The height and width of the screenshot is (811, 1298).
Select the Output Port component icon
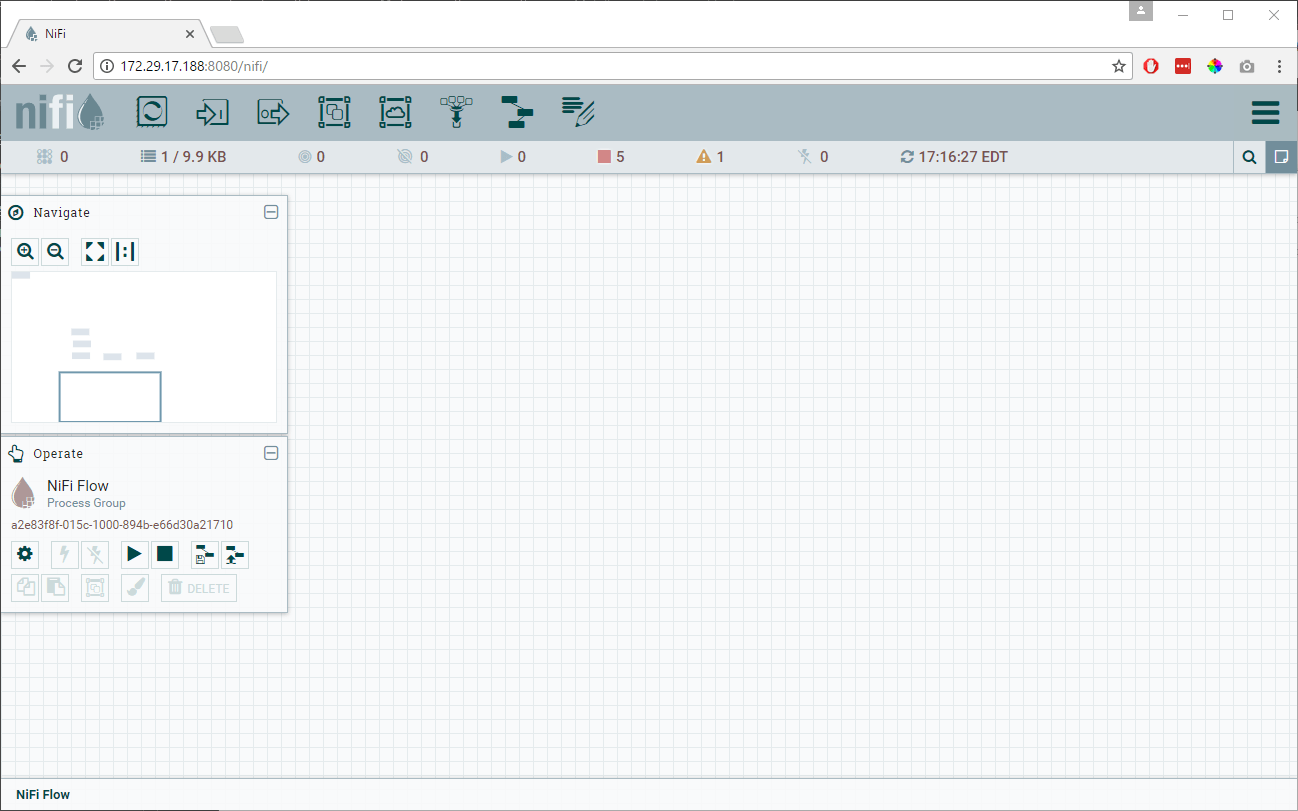[273, 112]
